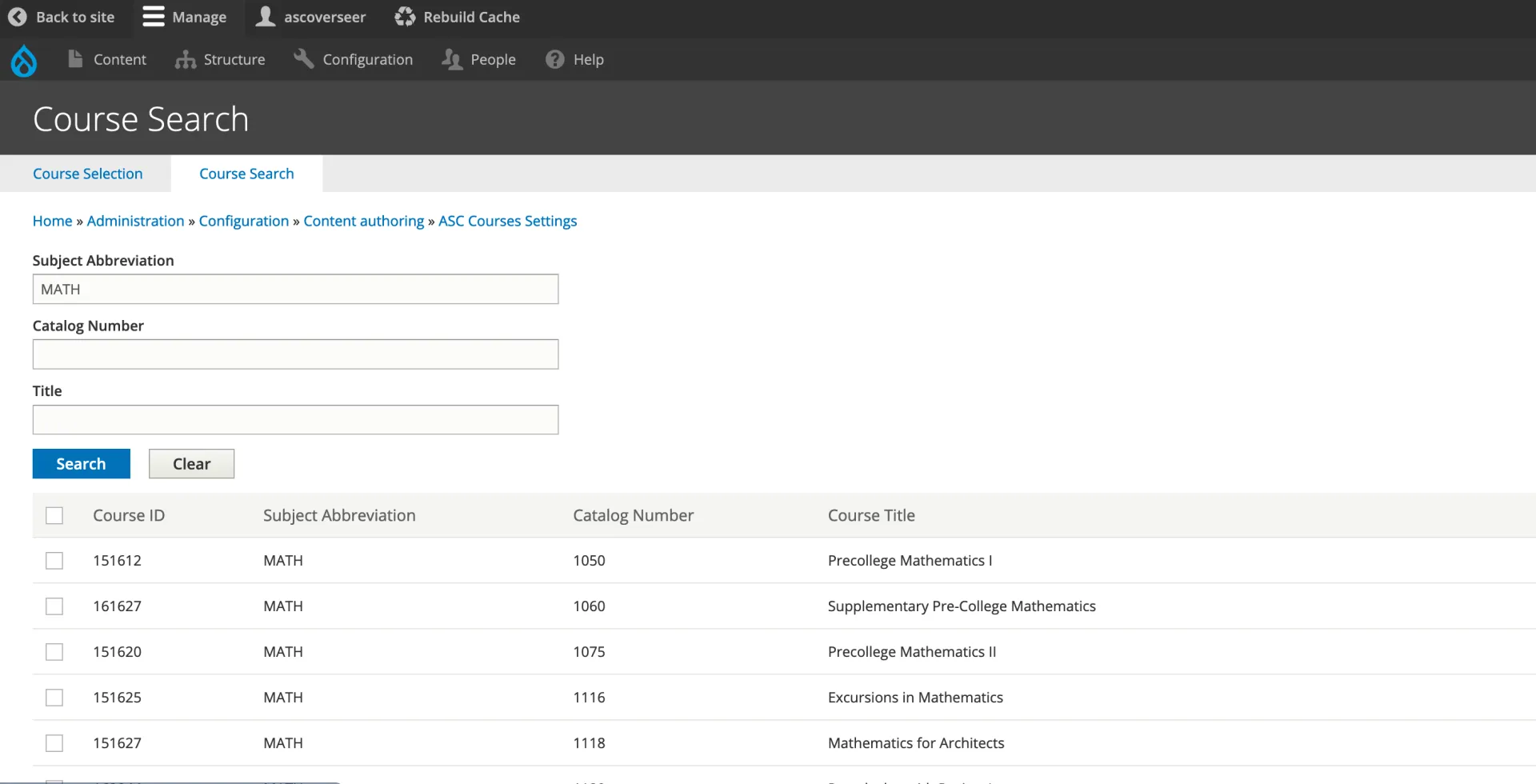This screenshot has width=1536, height=784.
Task: Click catalog number 1060 cell
Action: (589, 606)
